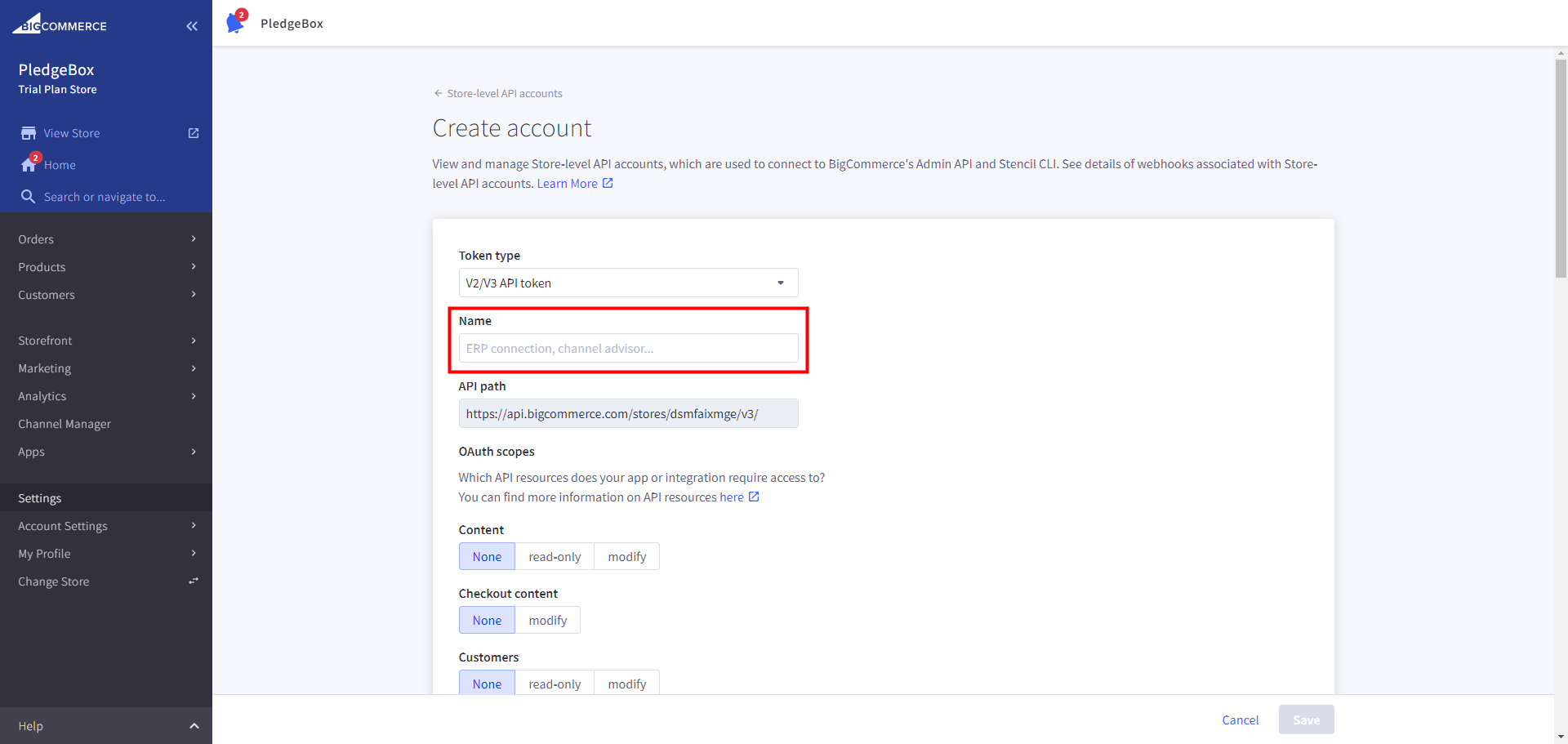
Task: Open the Token type dropdown
Action: coord(628,283)
